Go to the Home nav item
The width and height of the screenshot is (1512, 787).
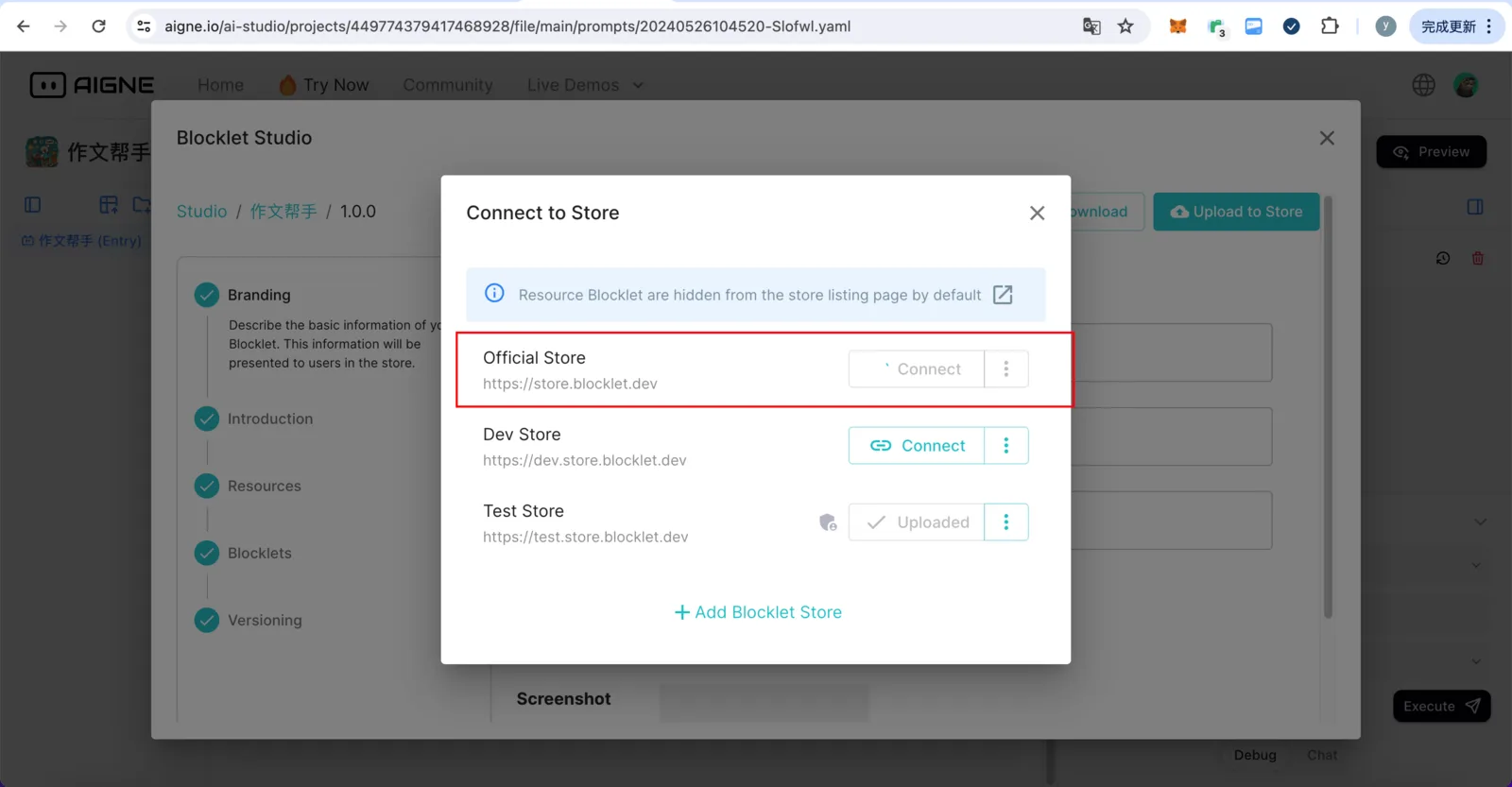220,85
